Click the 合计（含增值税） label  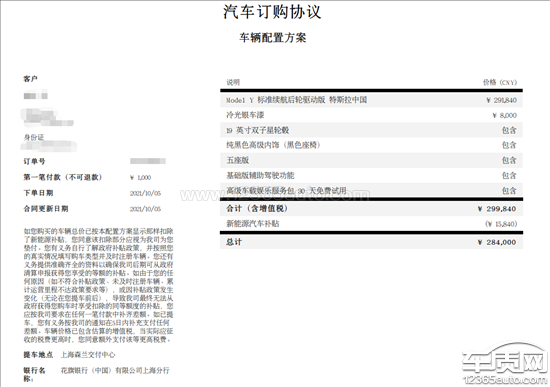257,208
